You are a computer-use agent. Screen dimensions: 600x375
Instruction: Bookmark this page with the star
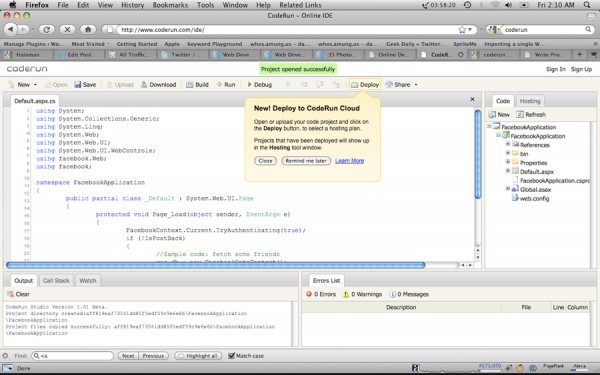pos(462,29)
